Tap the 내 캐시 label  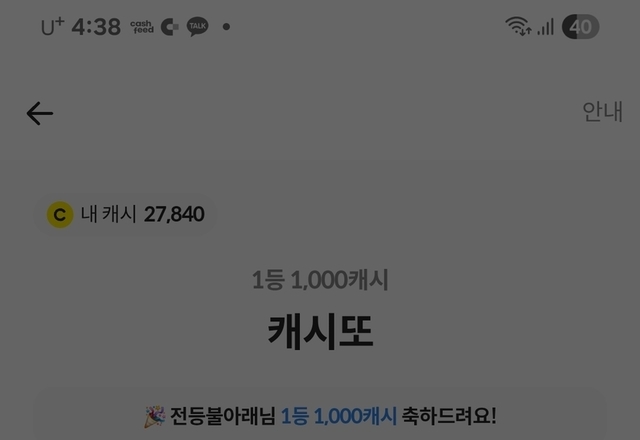(x=108, y=214)
